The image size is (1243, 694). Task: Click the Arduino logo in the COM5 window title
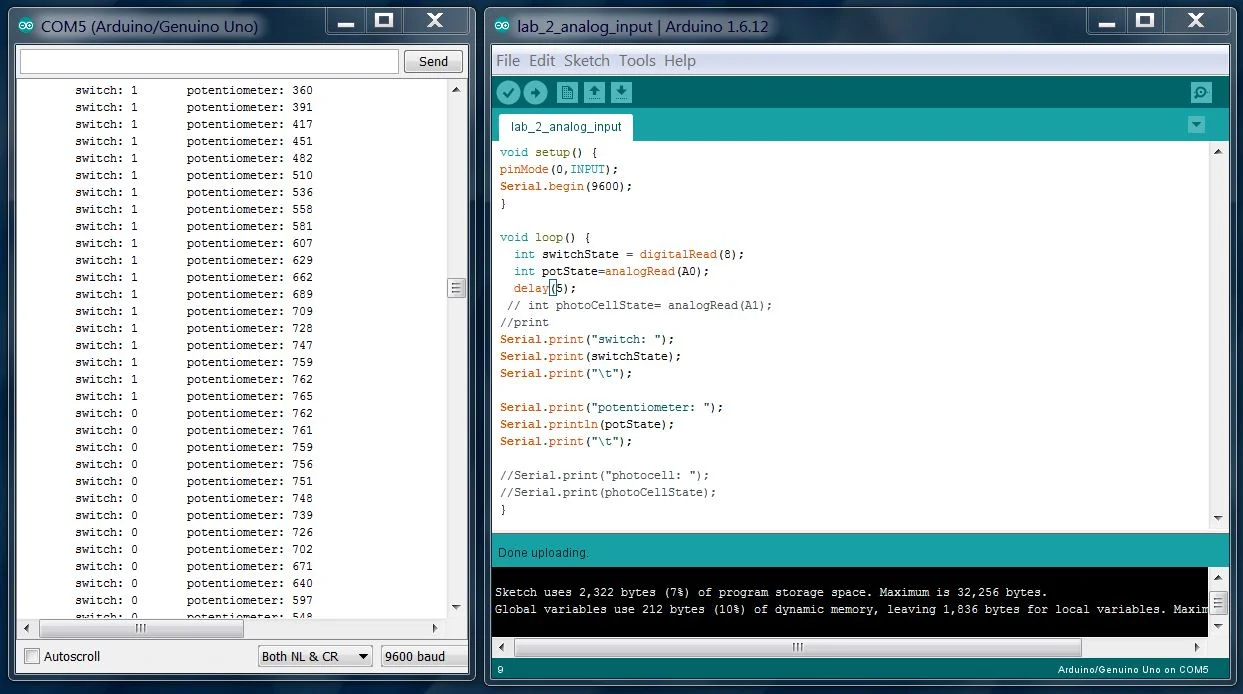[x=26, y=26]
